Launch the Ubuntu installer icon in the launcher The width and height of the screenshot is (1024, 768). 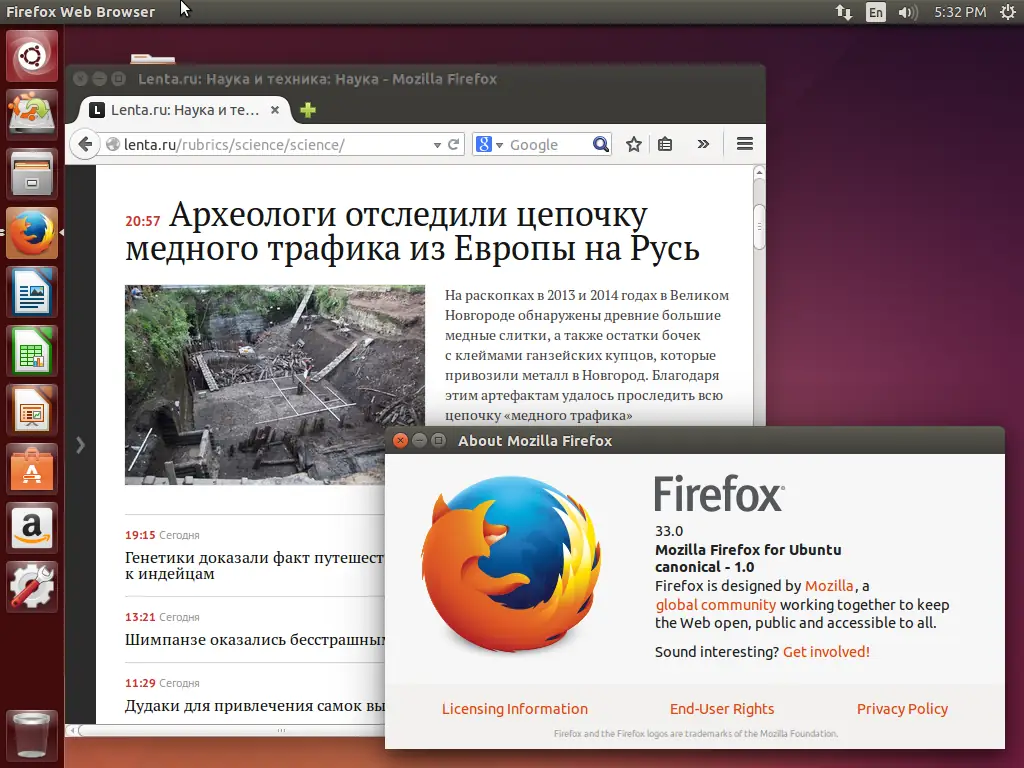[31, 114]
